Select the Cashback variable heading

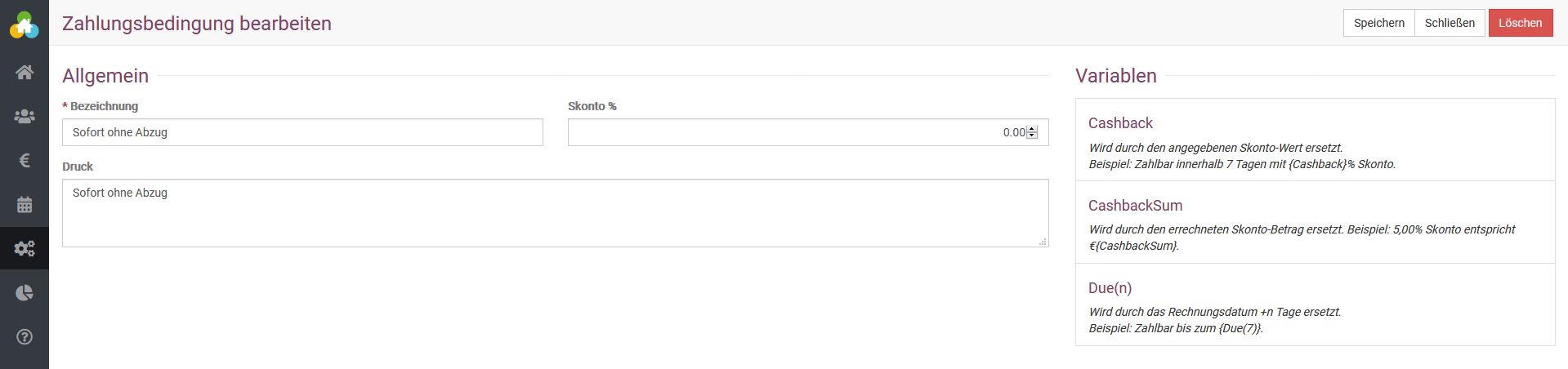1120,123
